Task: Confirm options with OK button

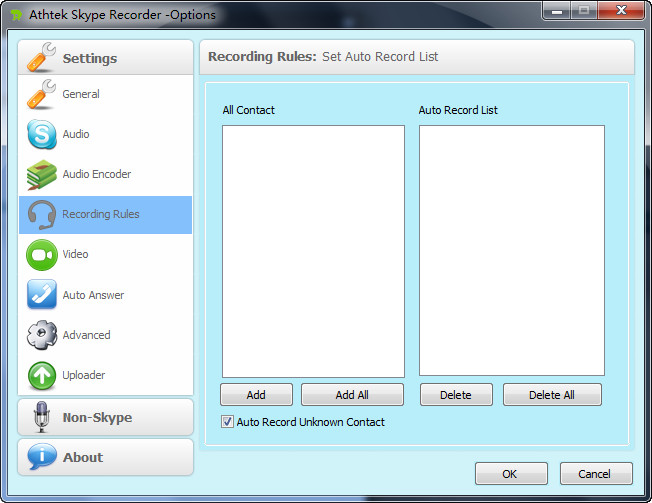Action: click(511, 473)
